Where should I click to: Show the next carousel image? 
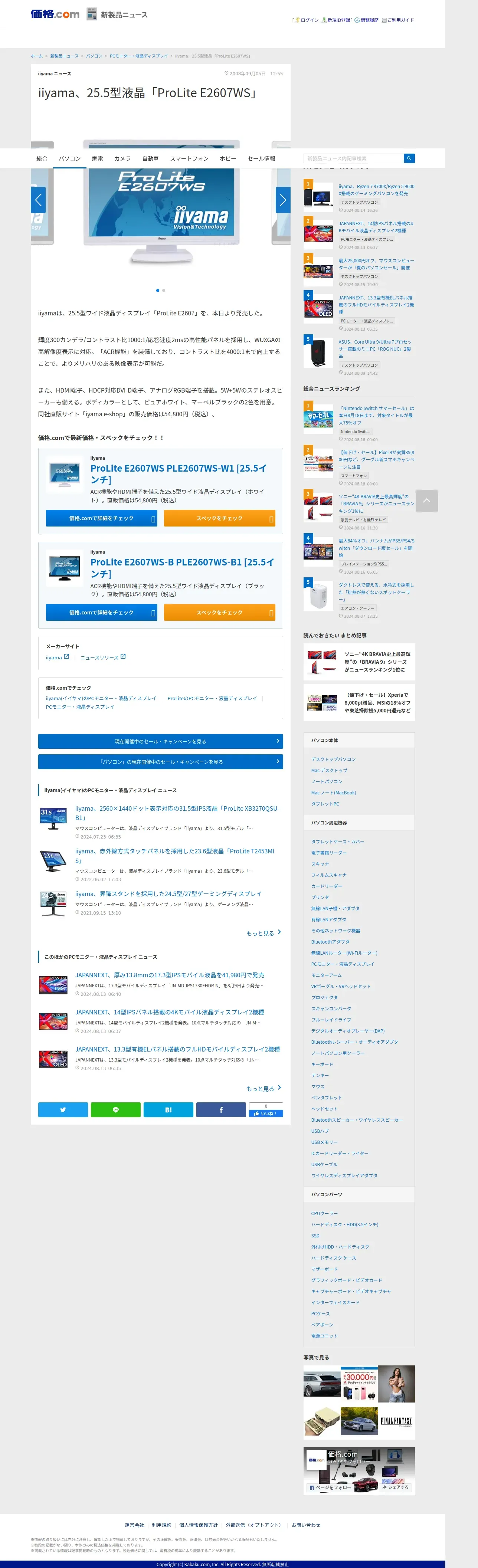click(x=282, y=200)
